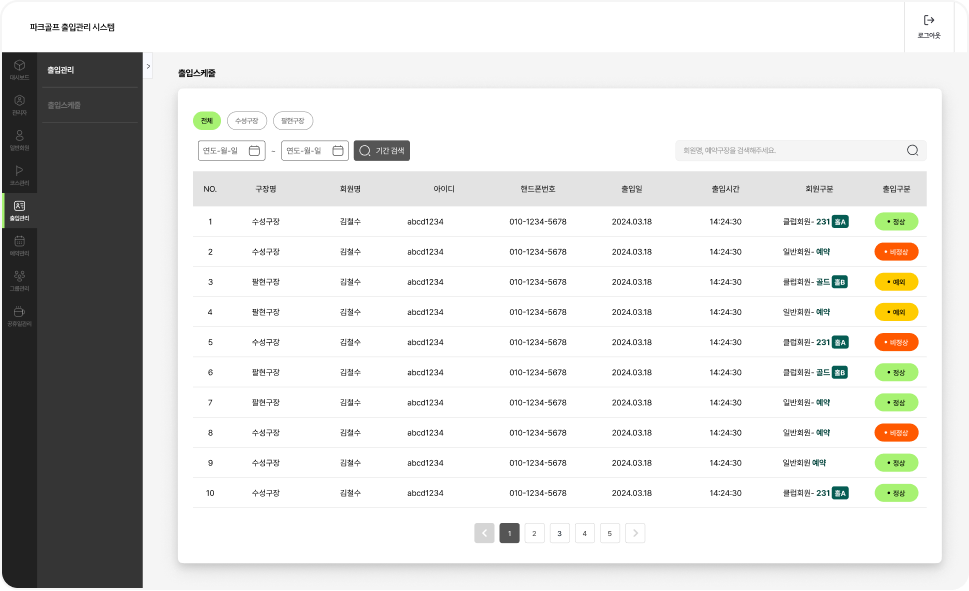
Task: Filter by 수성구장 chip
Action: [246, 121]
